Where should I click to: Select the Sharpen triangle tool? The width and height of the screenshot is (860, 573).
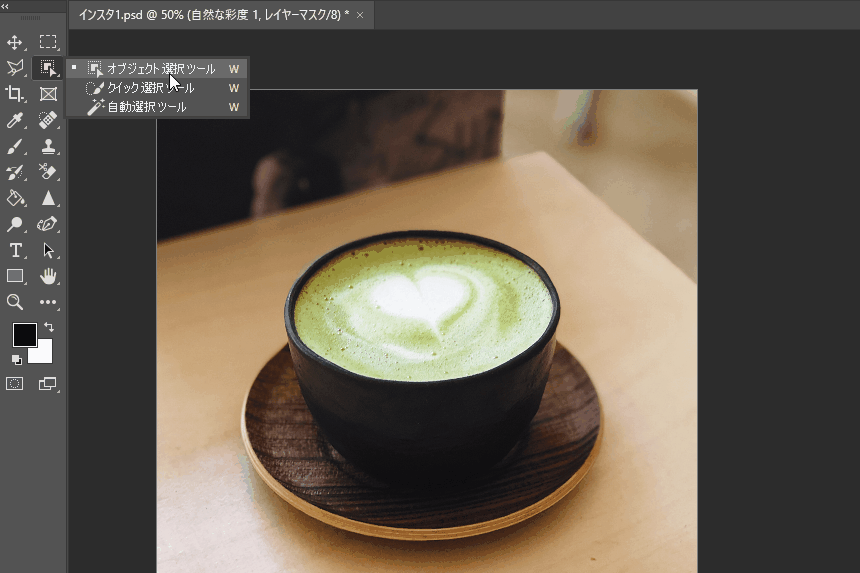pos(48,198)
